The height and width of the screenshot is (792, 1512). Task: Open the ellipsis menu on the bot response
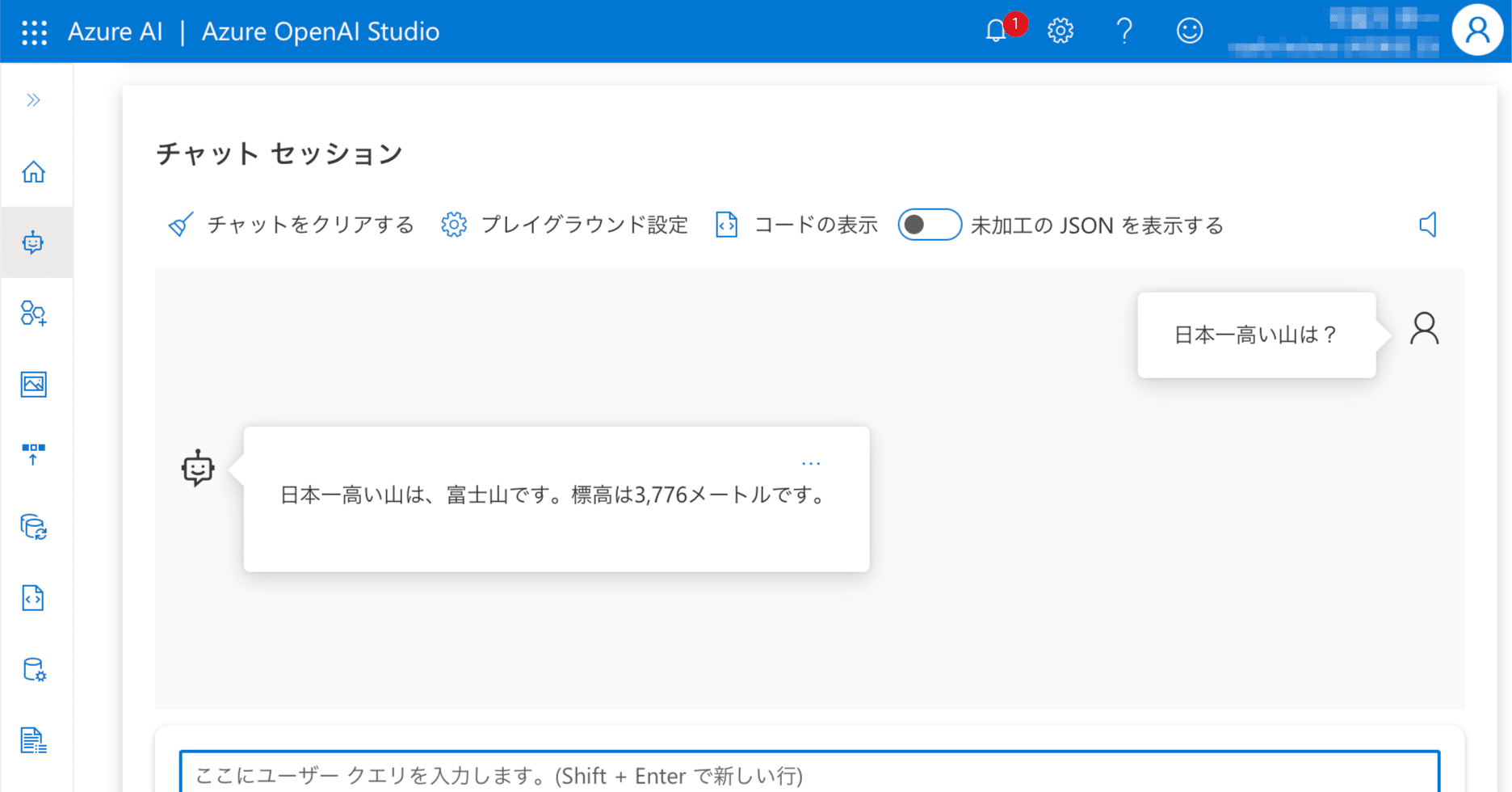click(811, 462)
